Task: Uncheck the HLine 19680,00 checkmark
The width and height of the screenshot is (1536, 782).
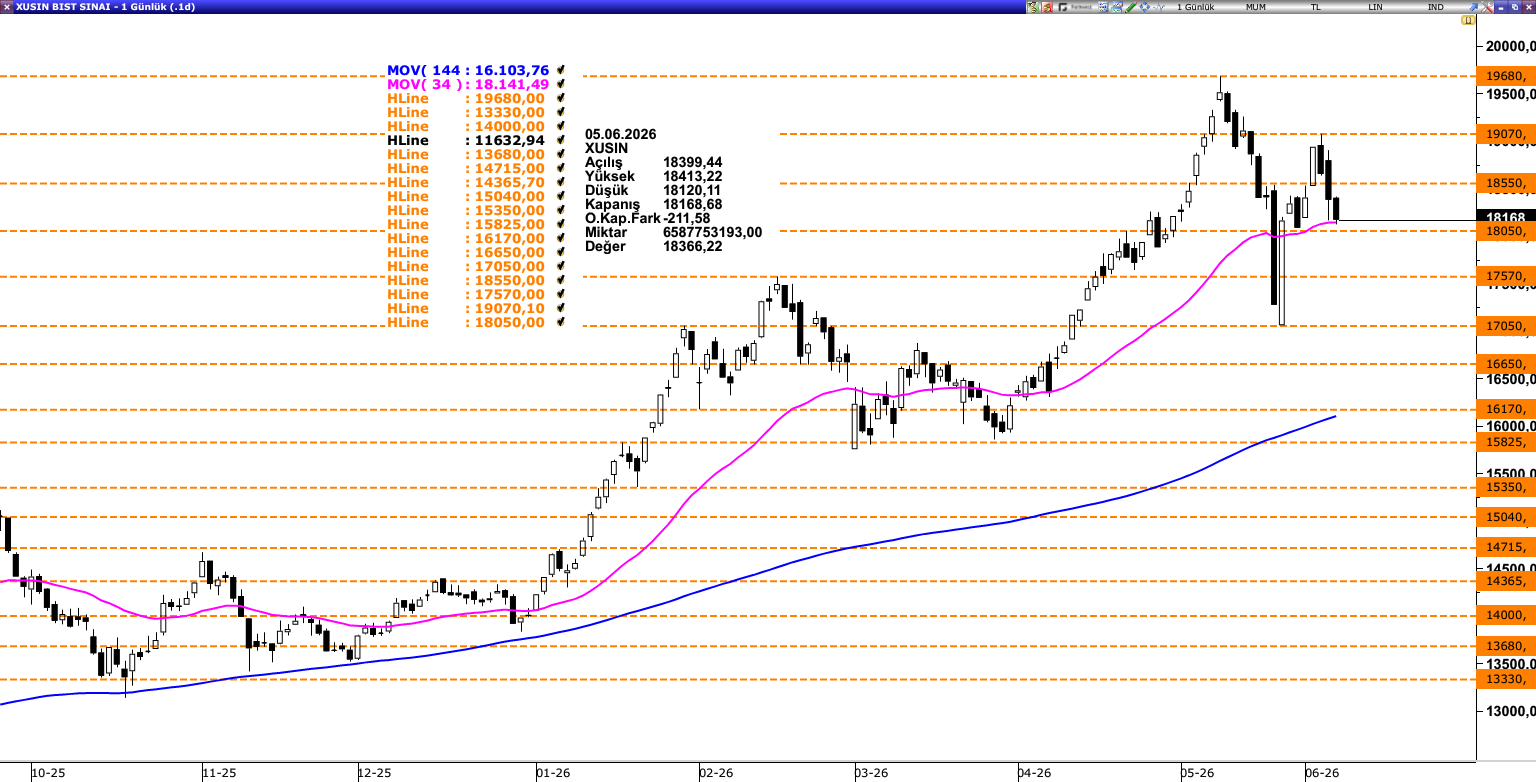Action: coord(561,98)
